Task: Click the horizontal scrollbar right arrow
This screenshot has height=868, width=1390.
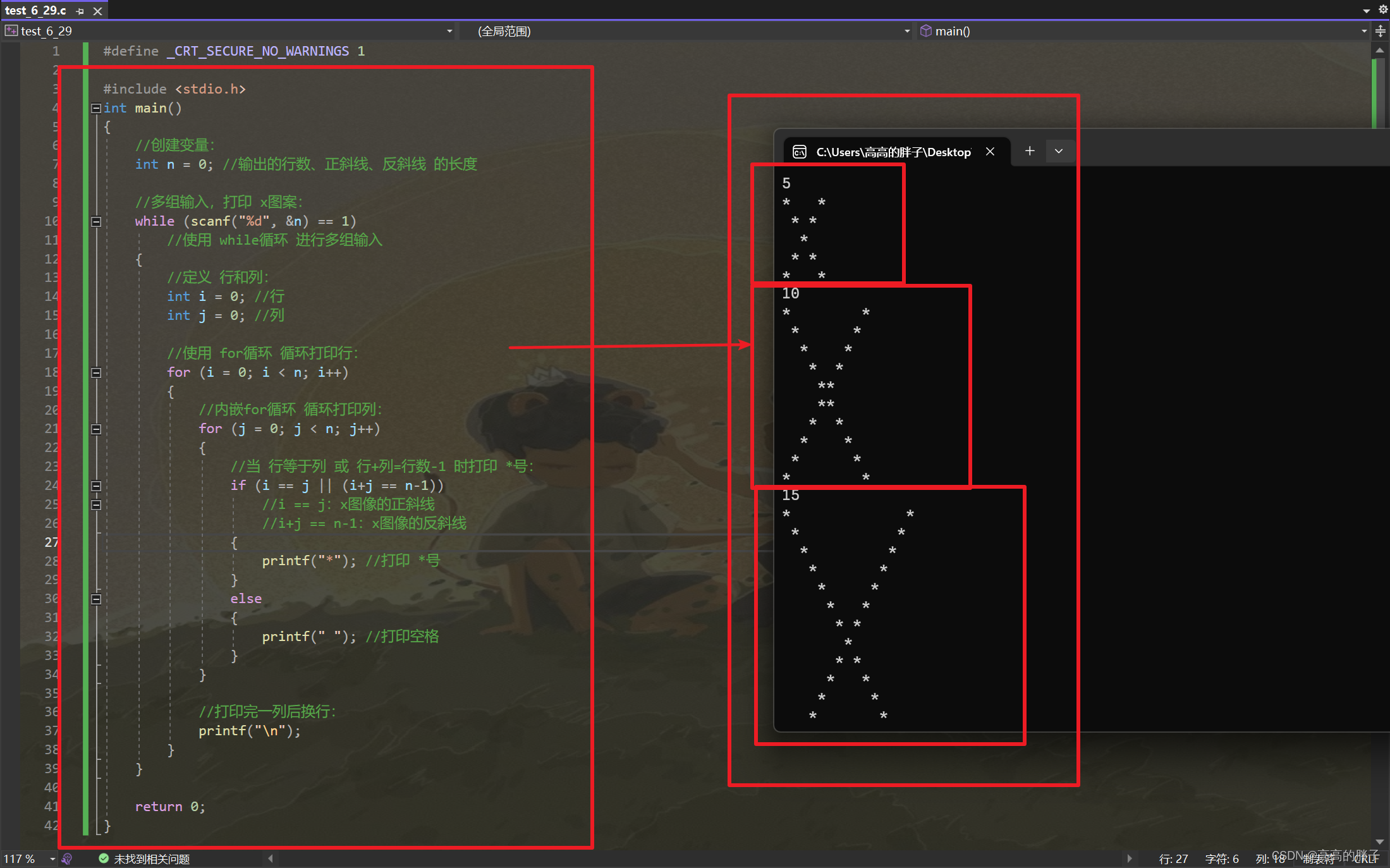Action: (x=1129, y=859)
